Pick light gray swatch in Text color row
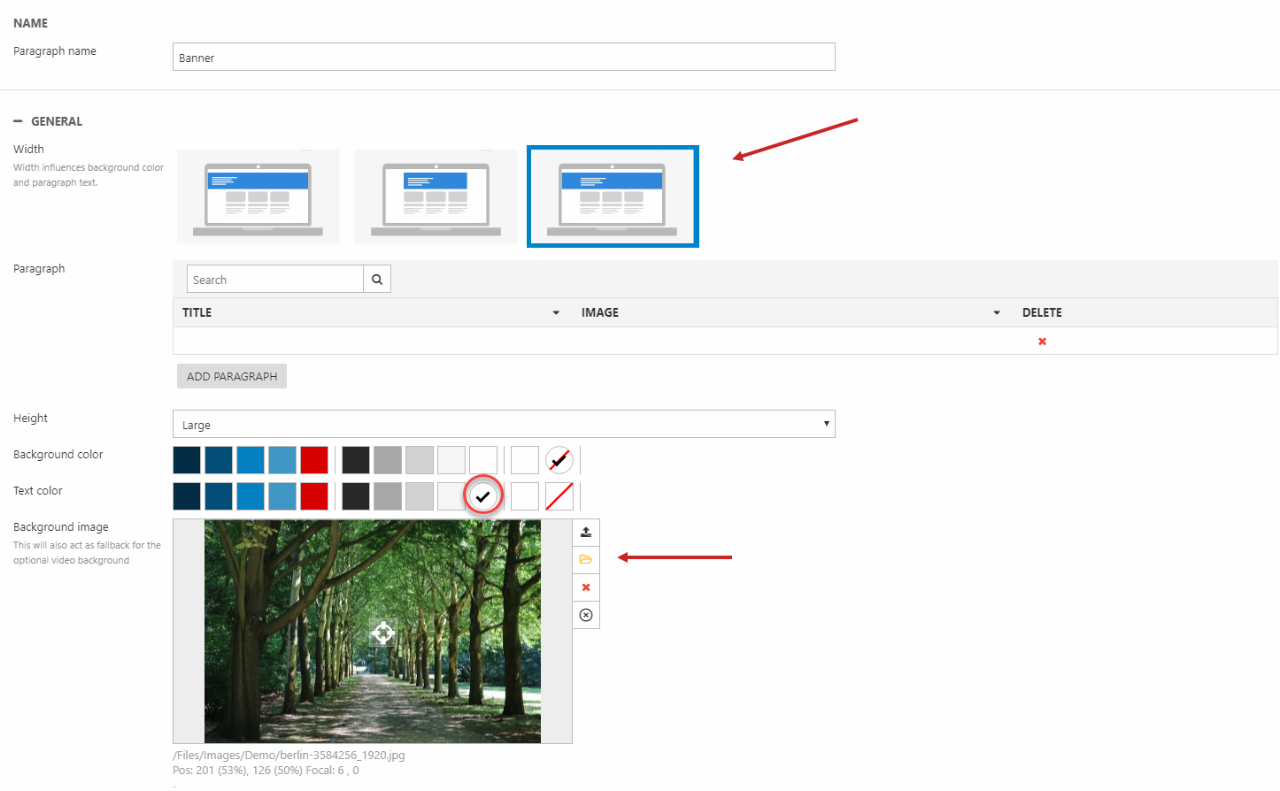Screen dimensions: 1280x791 pos(420,496)
